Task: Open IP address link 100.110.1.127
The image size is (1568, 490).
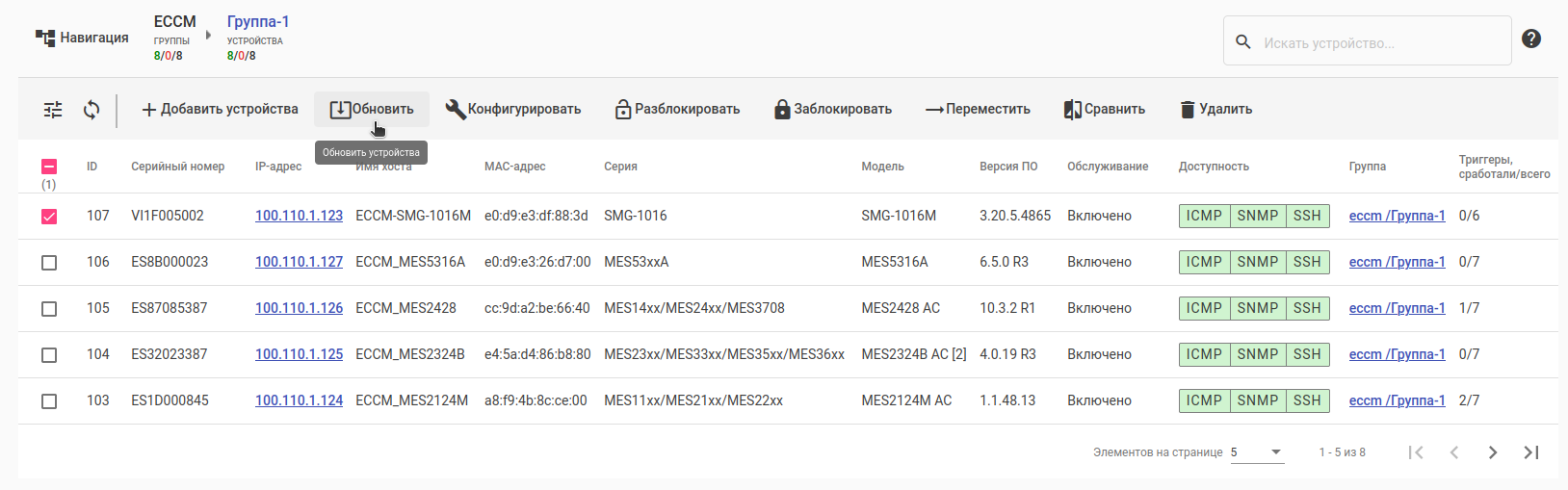Action: (299, 262)
